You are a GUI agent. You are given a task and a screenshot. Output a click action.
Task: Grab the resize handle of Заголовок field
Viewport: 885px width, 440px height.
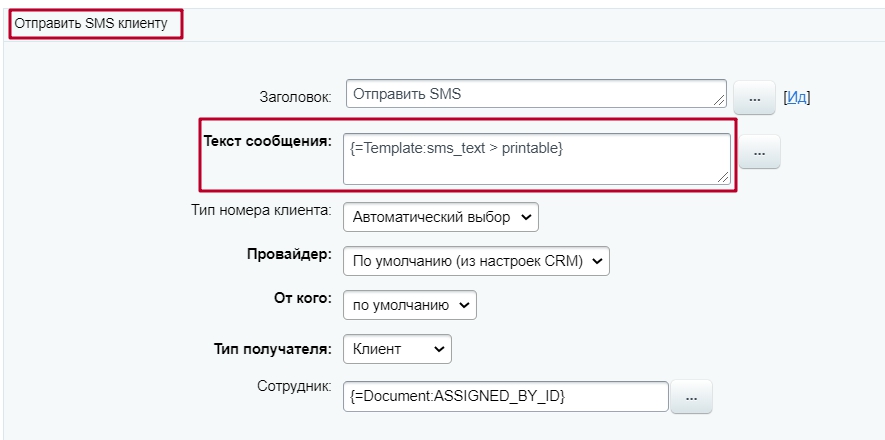point(720,100)
